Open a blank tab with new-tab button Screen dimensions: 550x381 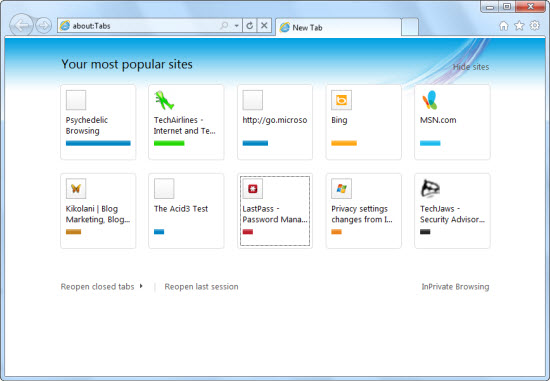click(410, 27)
